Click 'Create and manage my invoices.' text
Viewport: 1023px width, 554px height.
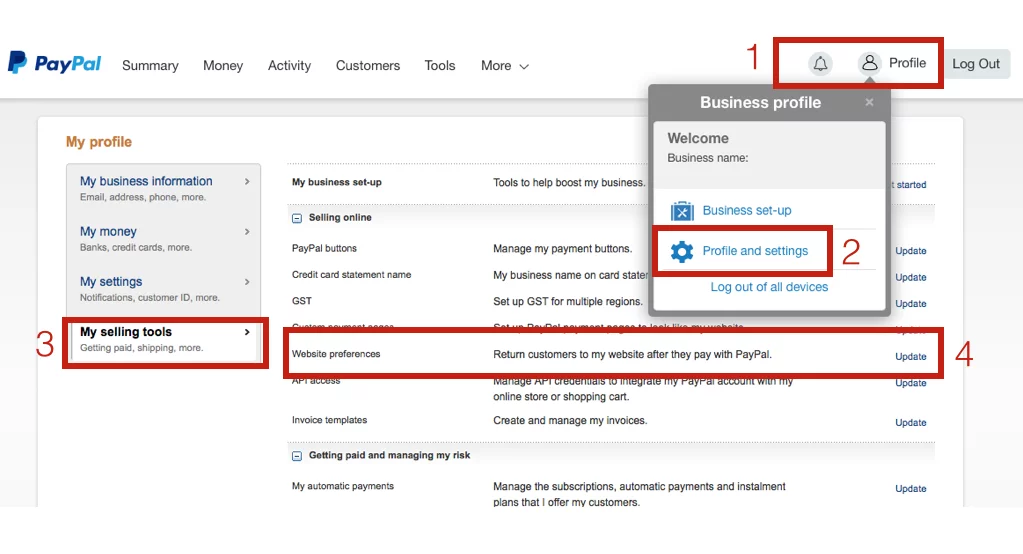click(x=570, y=421)
